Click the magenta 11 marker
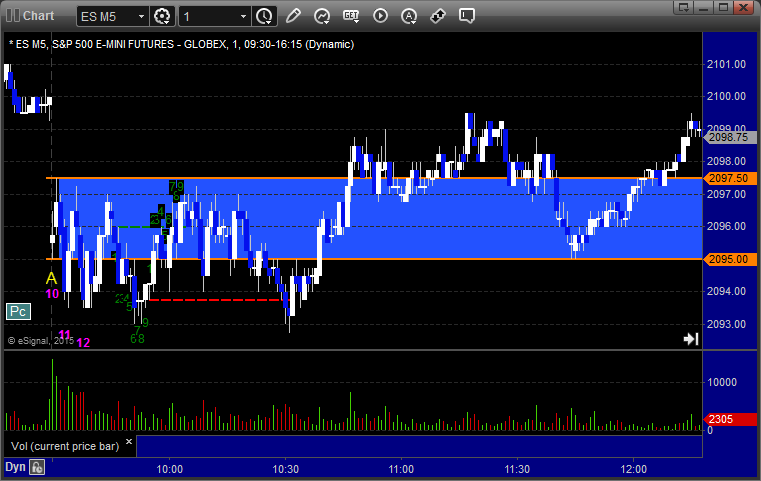 pyautogui.click(x=65, y=334)
